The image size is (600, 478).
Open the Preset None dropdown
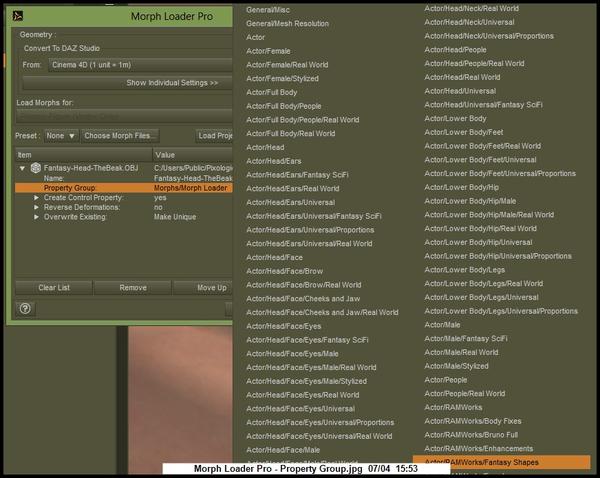point(61,135)
